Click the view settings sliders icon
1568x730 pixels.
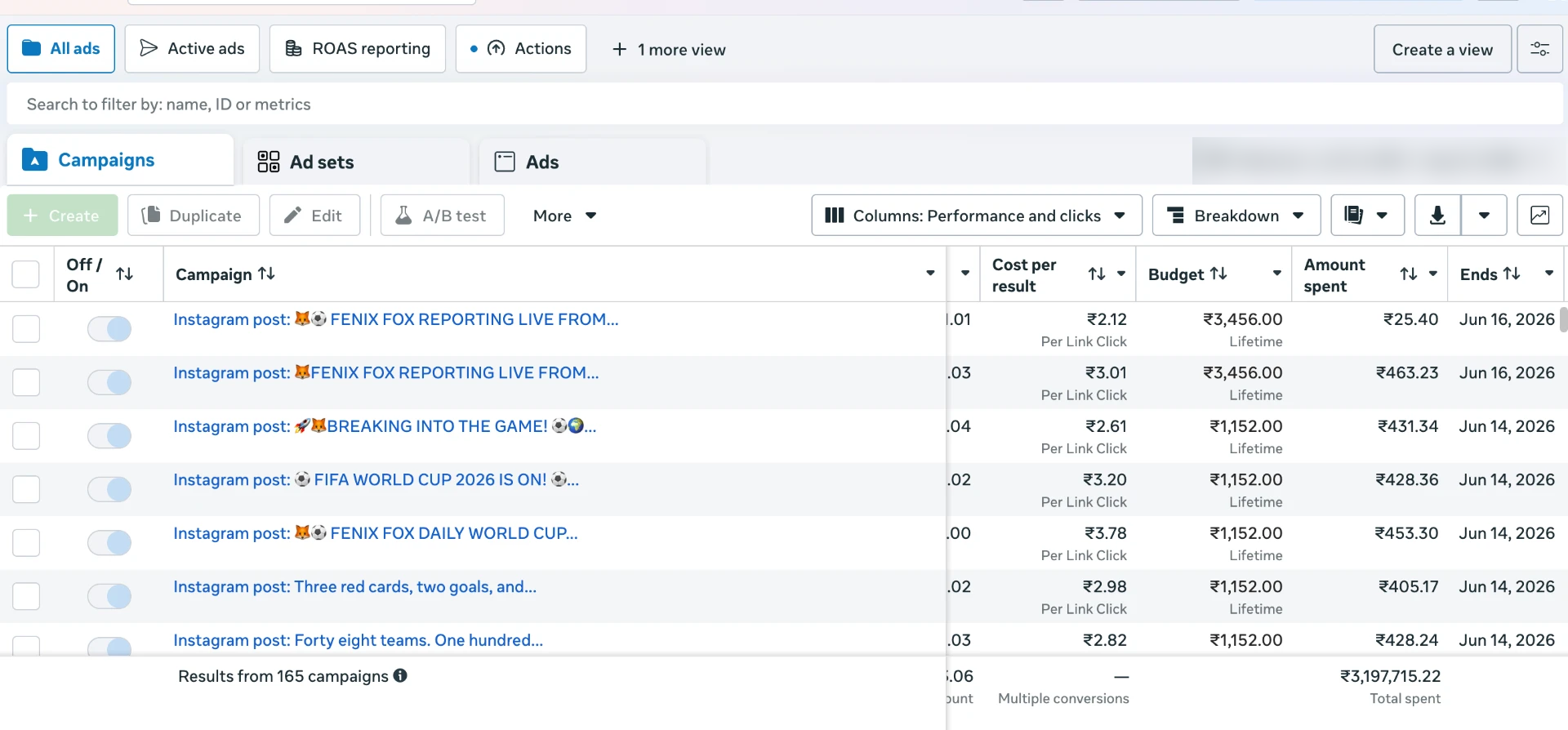(x=1539, y=49)
